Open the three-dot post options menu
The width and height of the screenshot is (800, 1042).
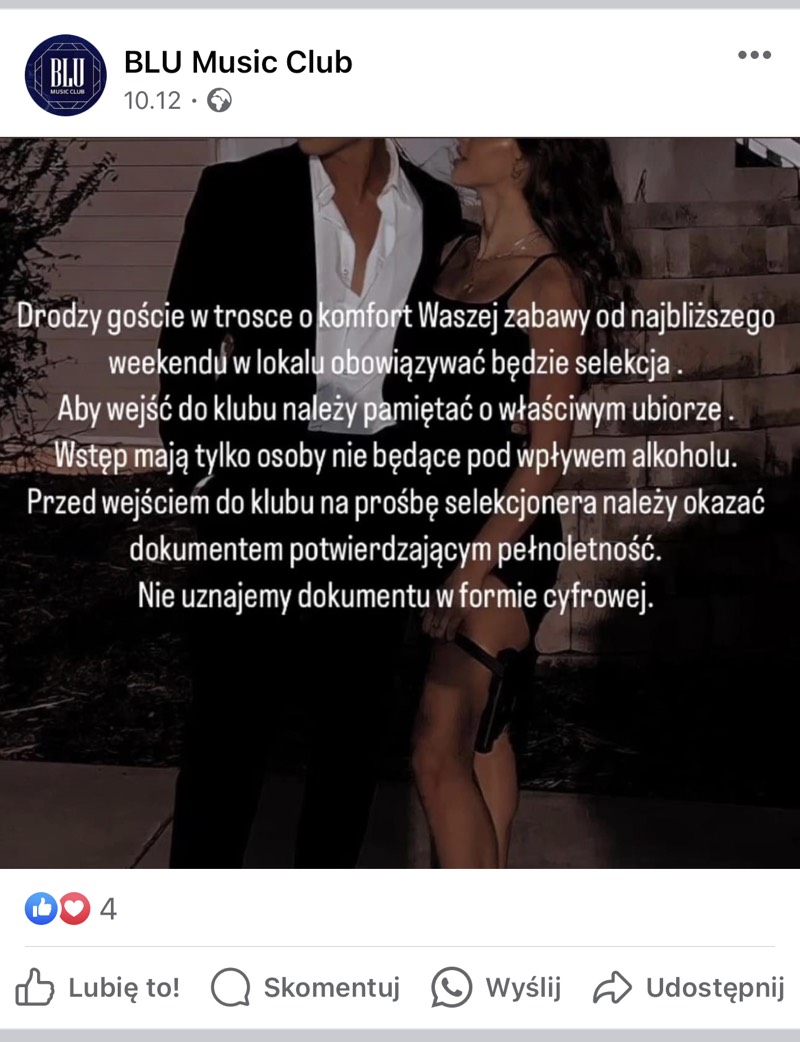(754, 55)
